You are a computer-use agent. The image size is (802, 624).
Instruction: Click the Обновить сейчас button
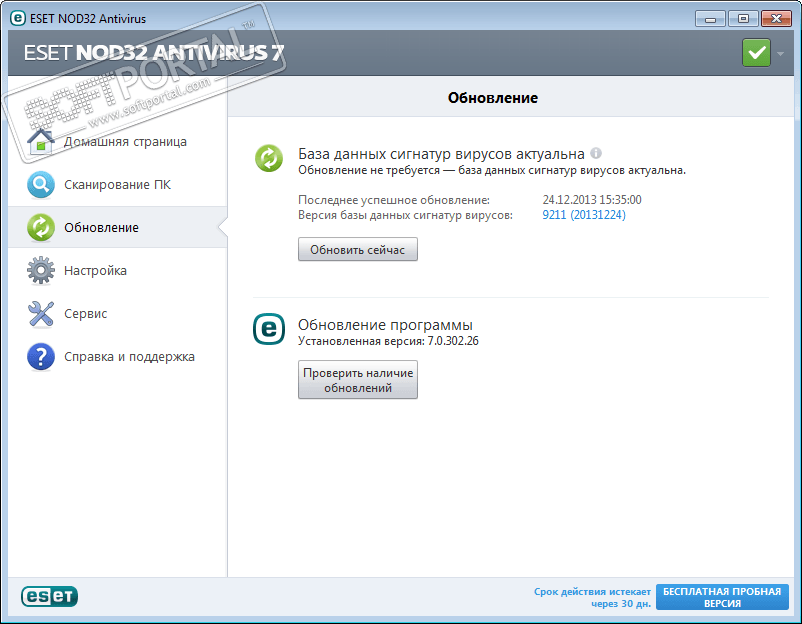tap(358, 250)
